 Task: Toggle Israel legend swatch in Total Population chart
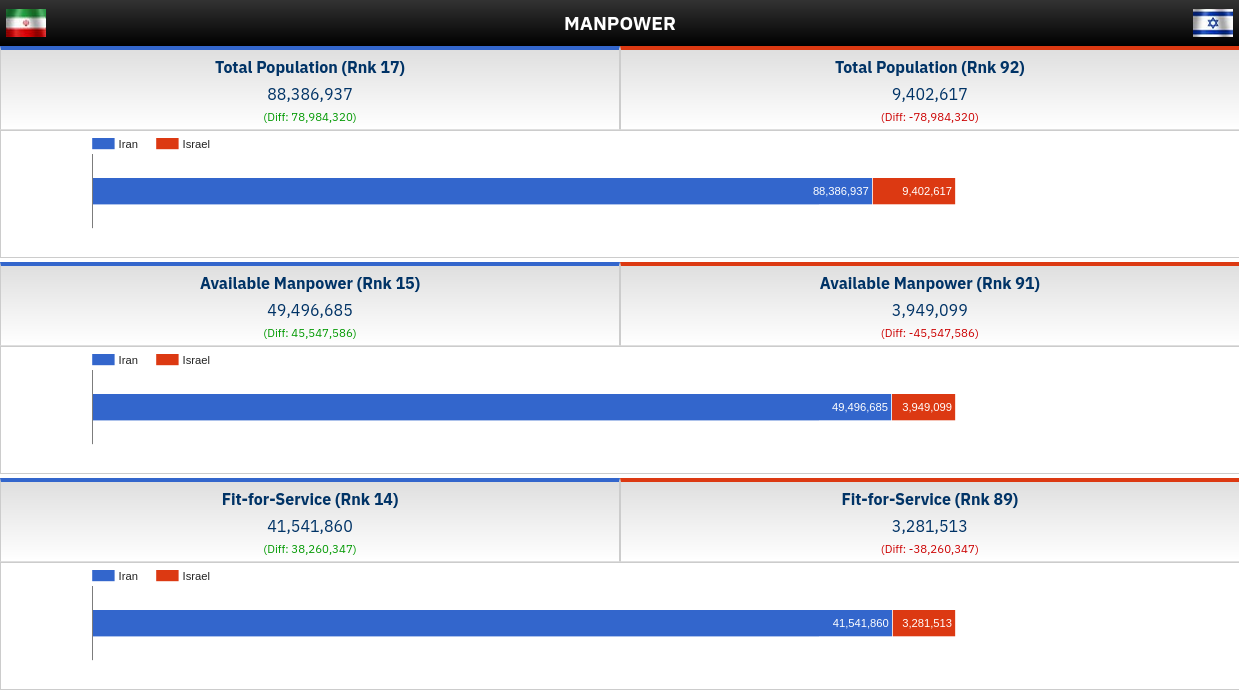[167, 144]
